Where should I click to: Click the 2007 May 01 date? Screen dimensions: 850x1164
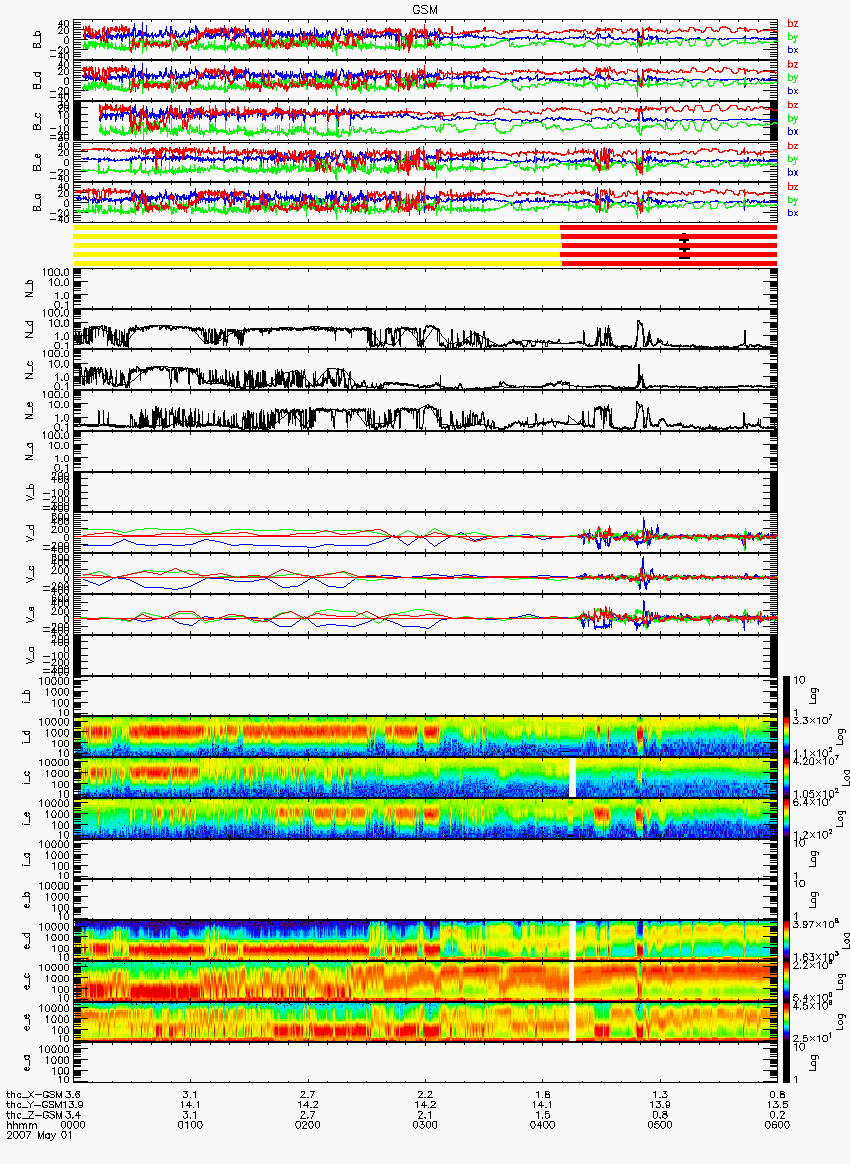point(39,1135)
